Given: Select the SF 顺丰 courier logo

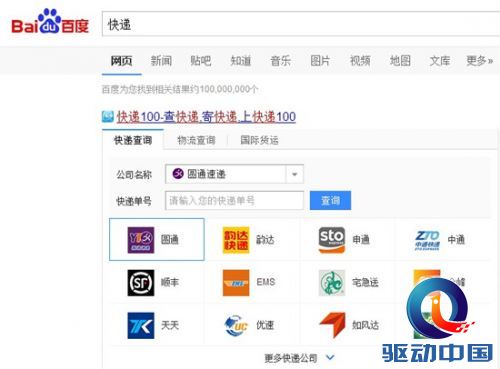Looking at the screenshot, I should coord(141,283).
